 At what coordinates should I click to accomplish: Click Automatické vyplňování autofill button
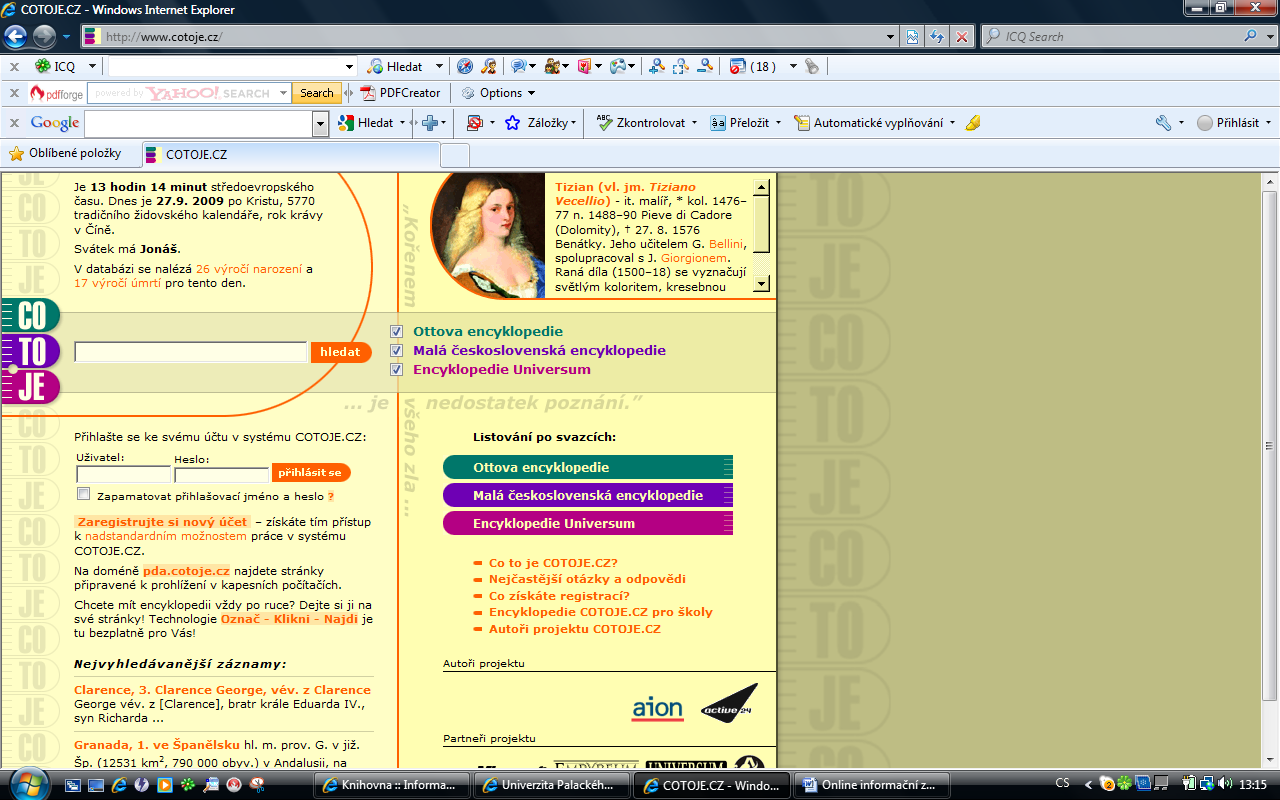click(x=868, y=123)
